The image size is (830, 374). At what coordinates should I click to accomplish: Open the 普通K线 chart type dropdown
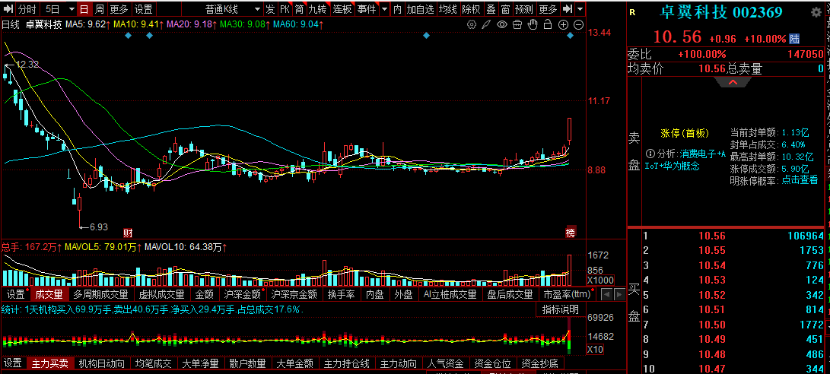232,9
